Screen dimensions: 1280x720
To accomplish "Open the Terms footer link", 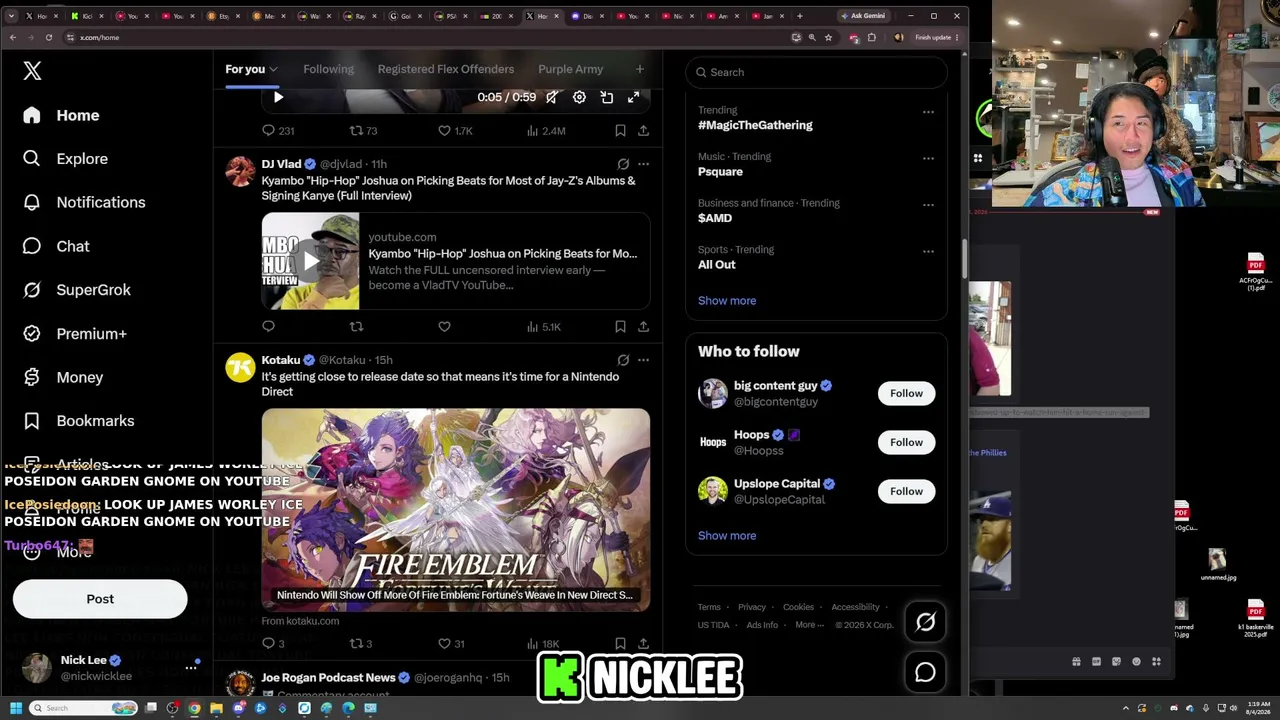I will click(709, 607).
